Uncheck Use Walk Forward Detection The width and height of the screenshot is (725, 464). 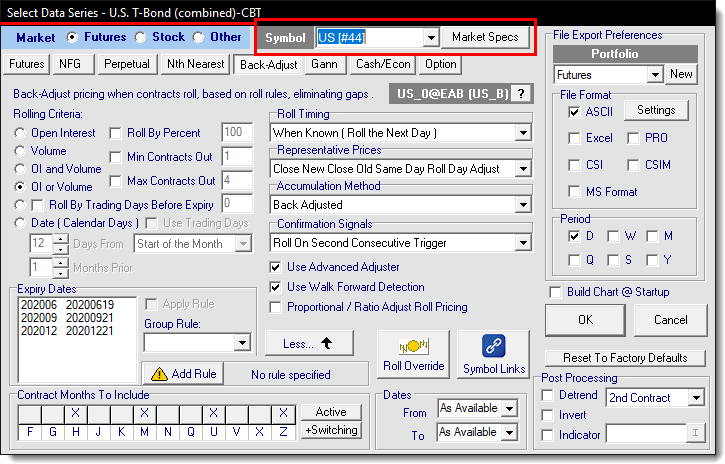tap(277, 287)
